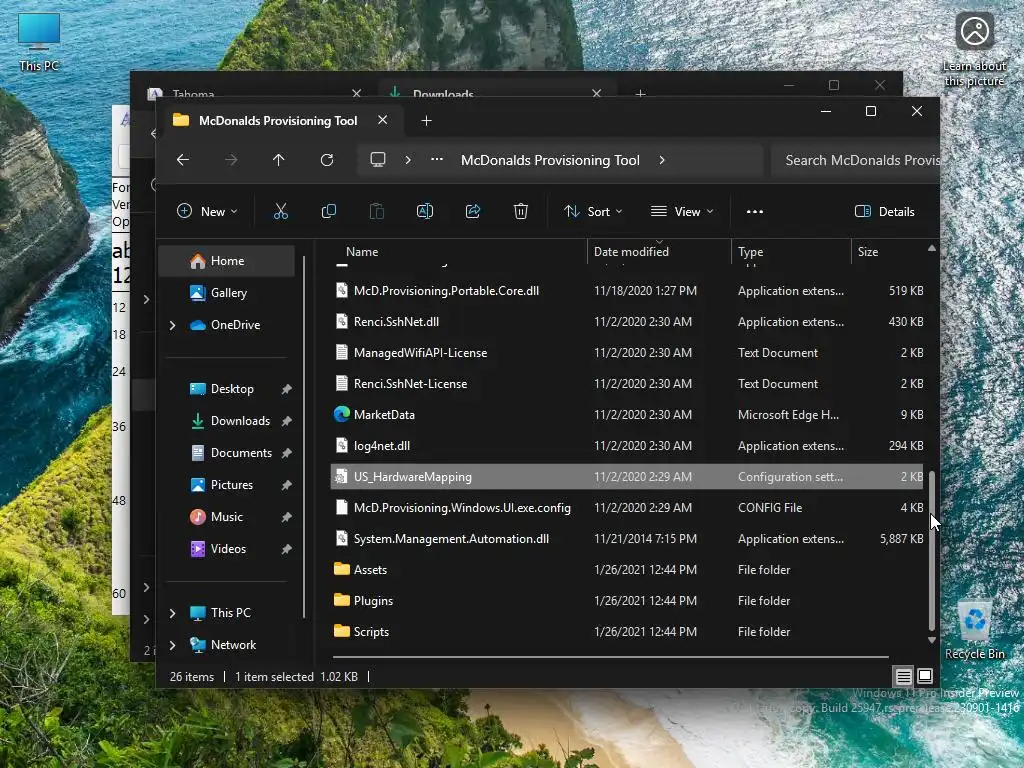
Task: Click chevron after McDonalds Provisioning Tool path
Action: tap(662, 160)
